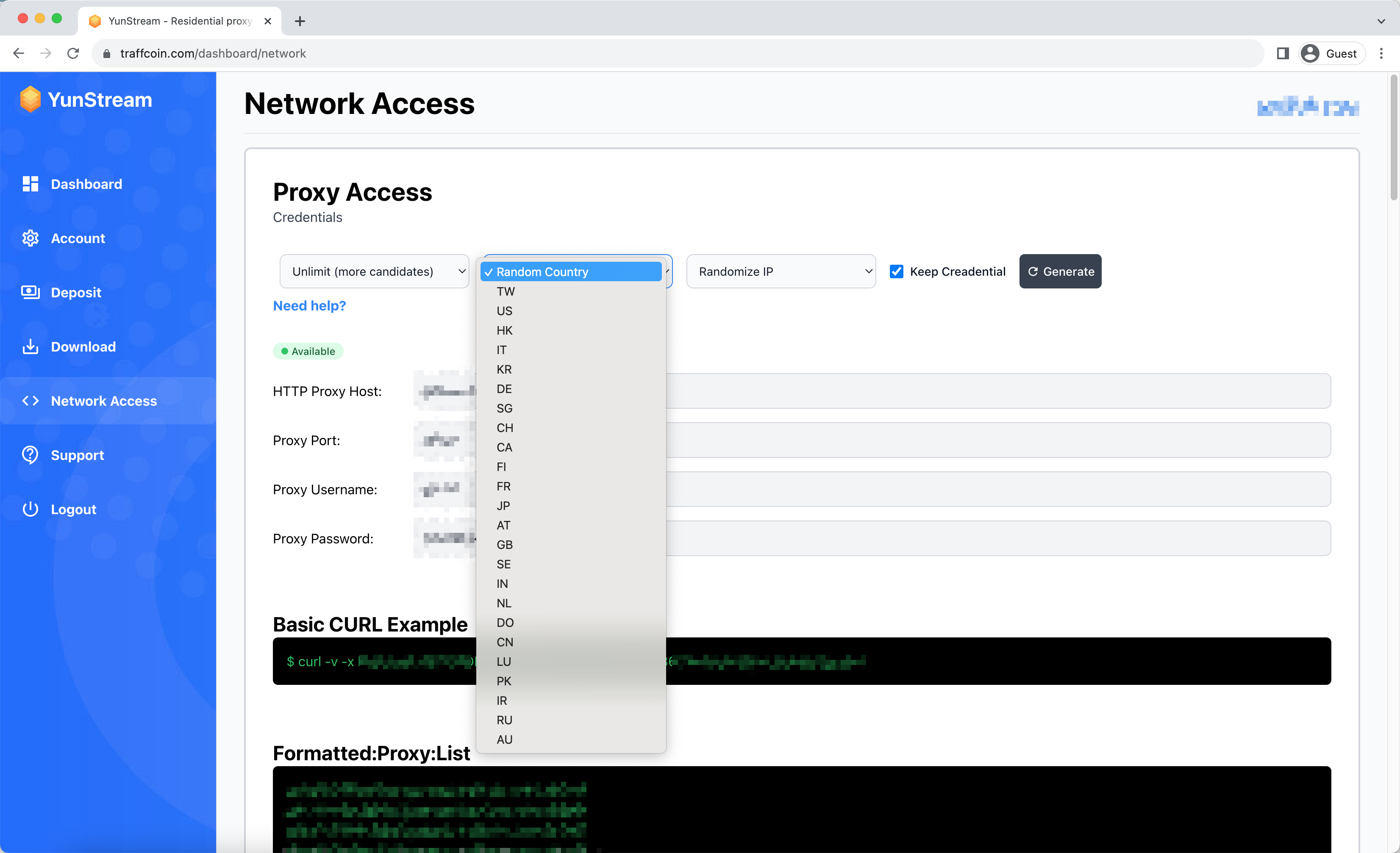Click the Logout power icon
The width and height of the screenshot is (1400, 853).
pyautogui.click(x=30, y=510)
